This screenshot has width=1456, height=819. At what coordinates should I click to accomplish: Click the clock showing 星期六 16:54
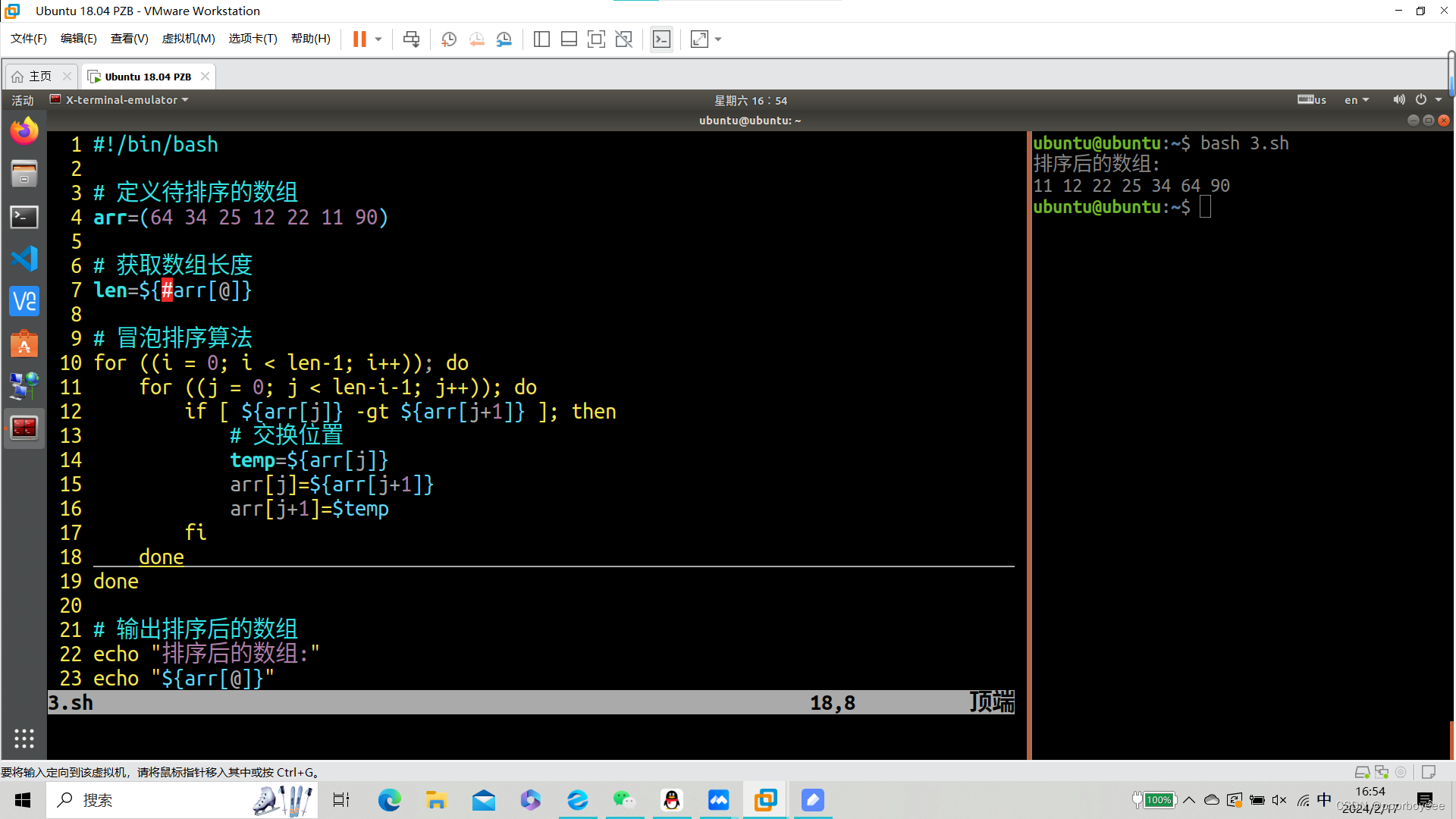pos(750,100)
